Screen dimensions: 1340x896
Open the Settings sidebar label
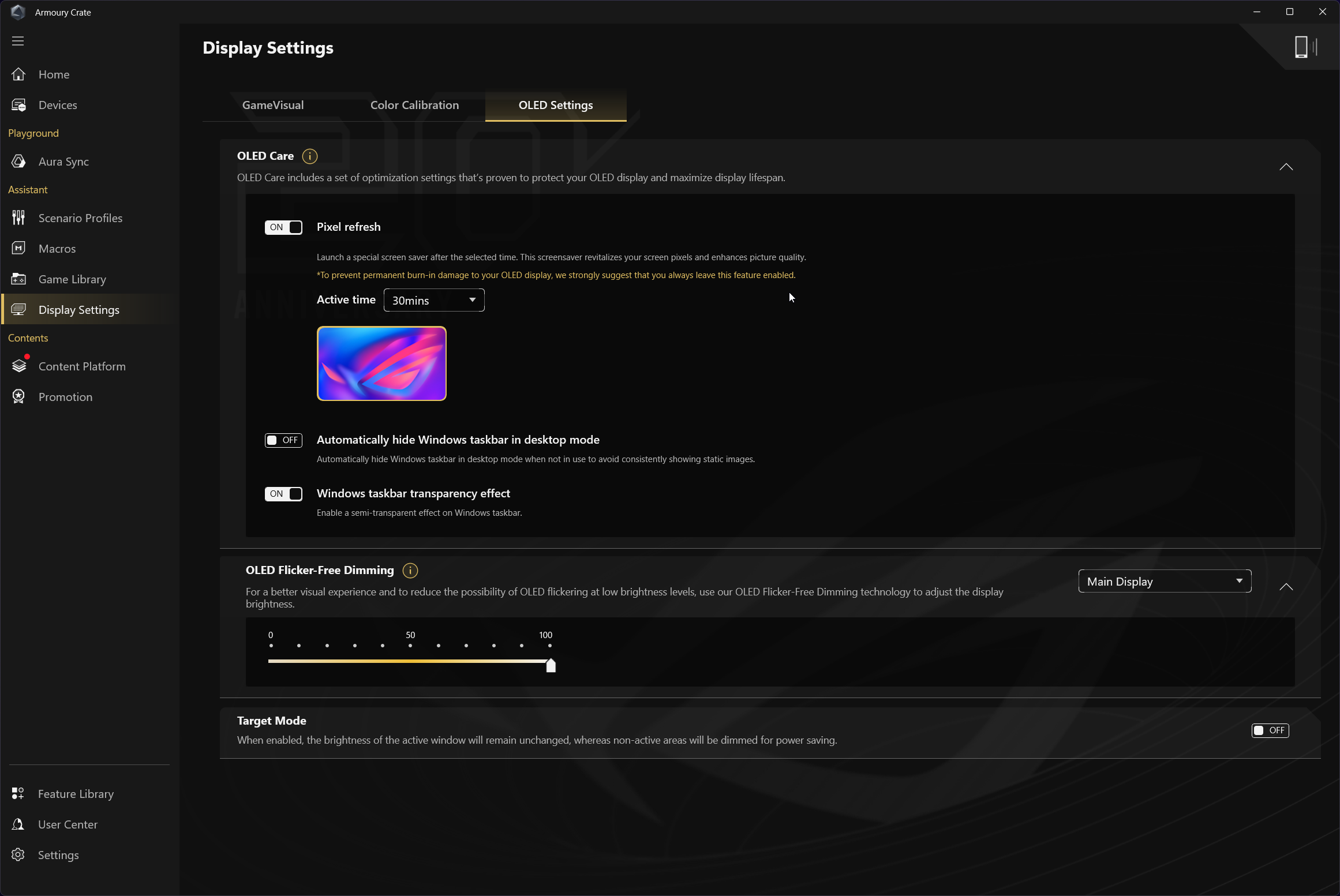click(x=58, y=855)
